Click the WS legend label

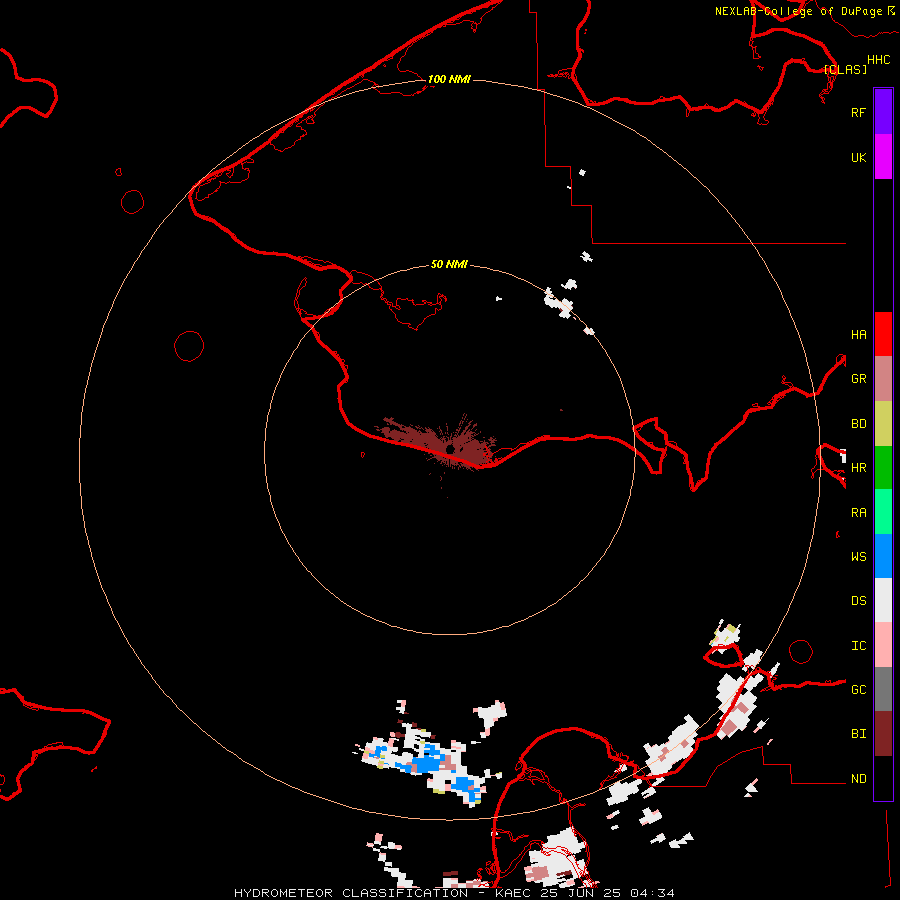coord(858,557)
